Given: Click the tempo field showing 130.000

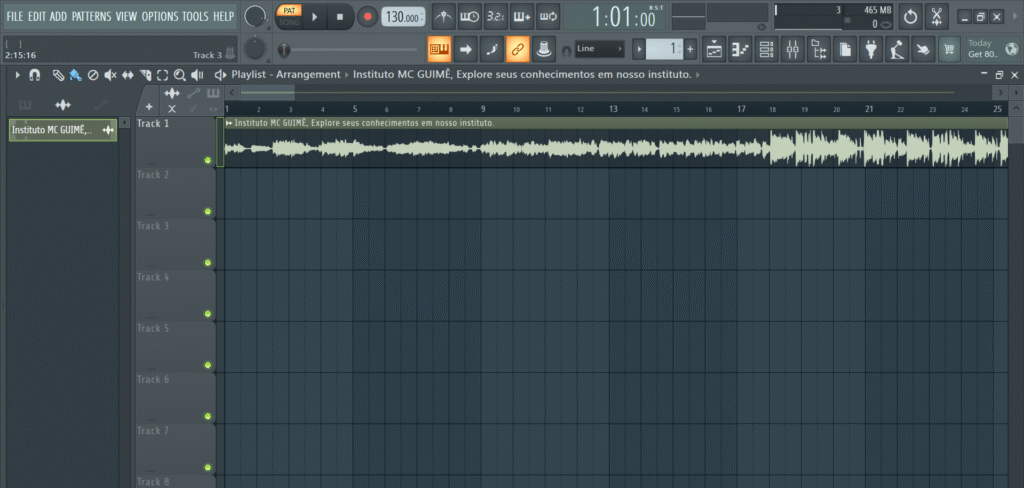Looking at the screenshot, I should 403,17.
